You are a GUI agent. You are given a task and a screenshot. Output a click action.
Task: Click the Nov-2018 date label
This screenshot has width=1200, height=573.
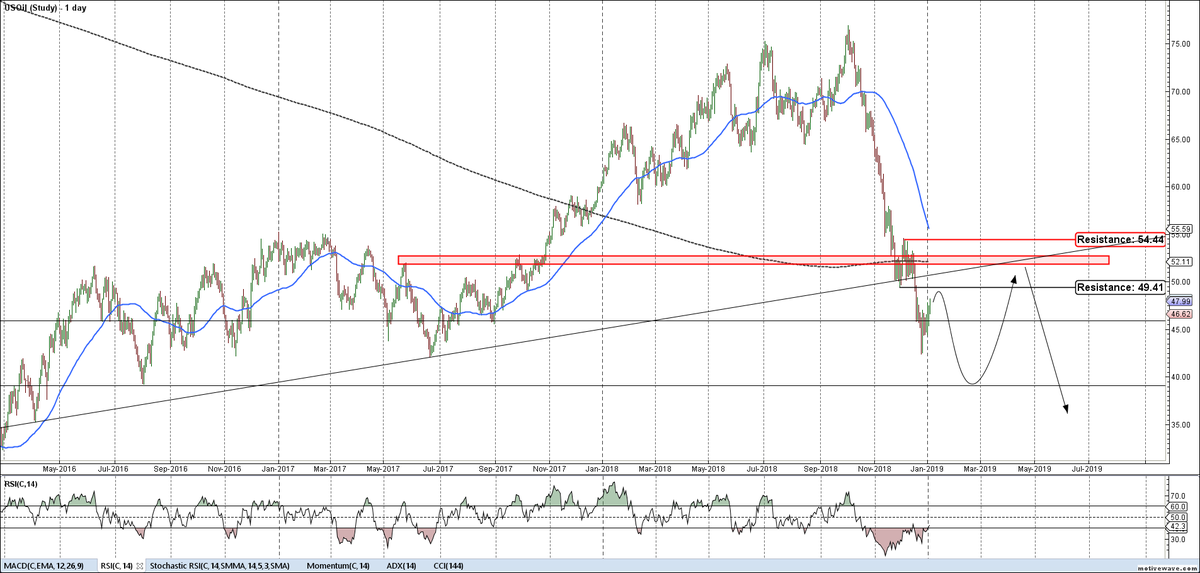(x=874, y=468)
